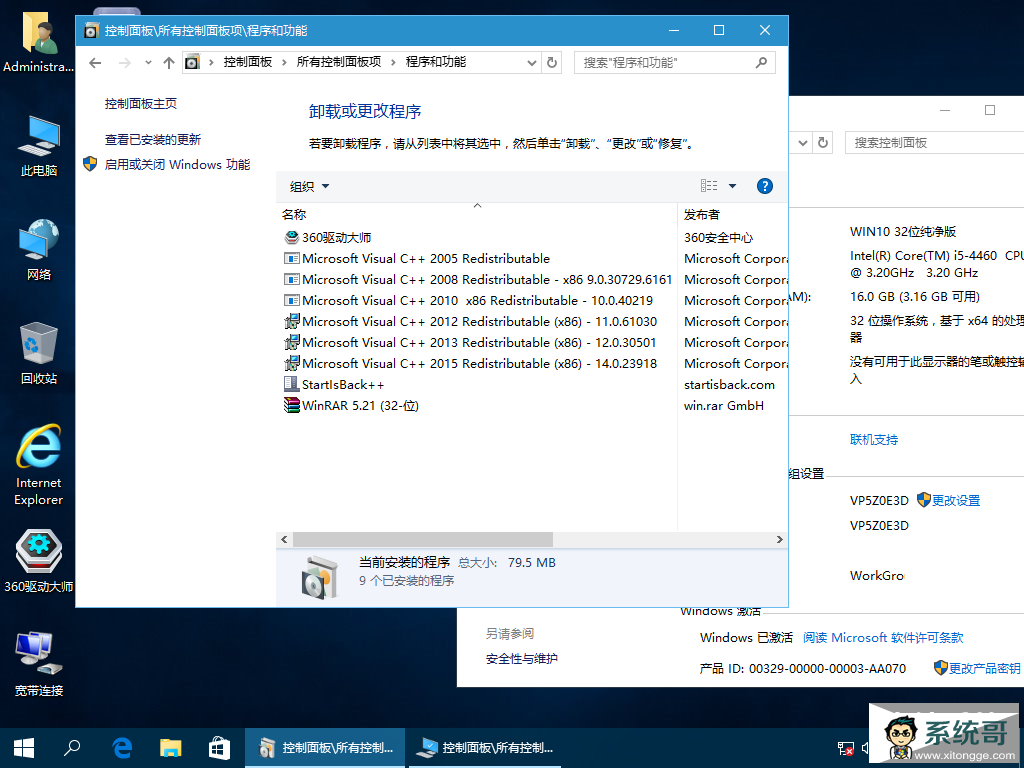Click the control panel icon in the address bar
This screenshot has width=1024, height=768.
pos(192,63)
